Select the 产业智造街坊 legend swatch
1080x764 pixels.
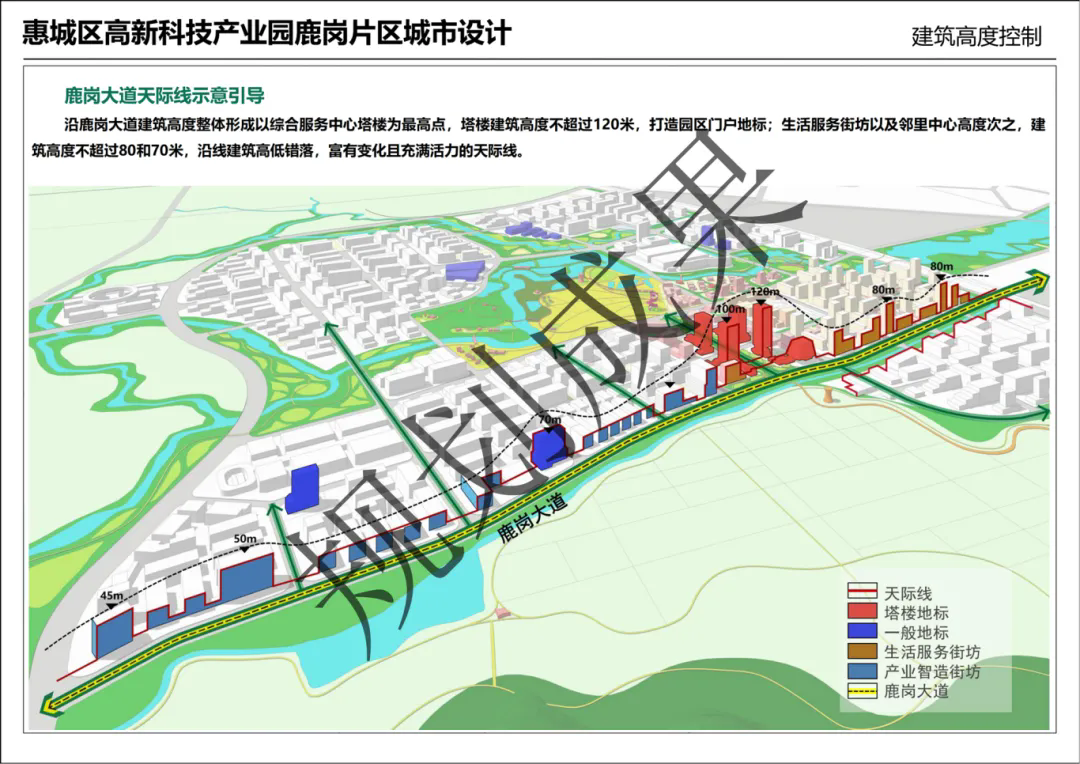point(863,671)
